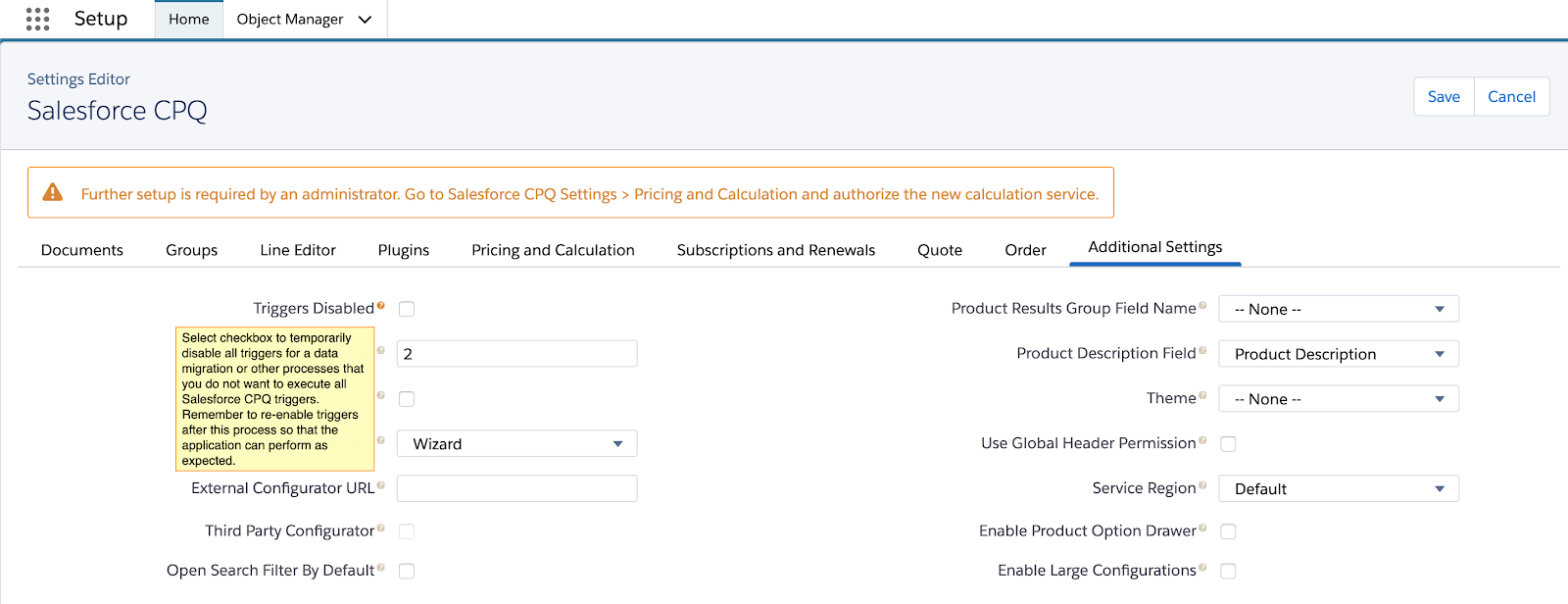Click the Triggers Disabled tooltip text
1568x604 pixels.
[274, 399]
